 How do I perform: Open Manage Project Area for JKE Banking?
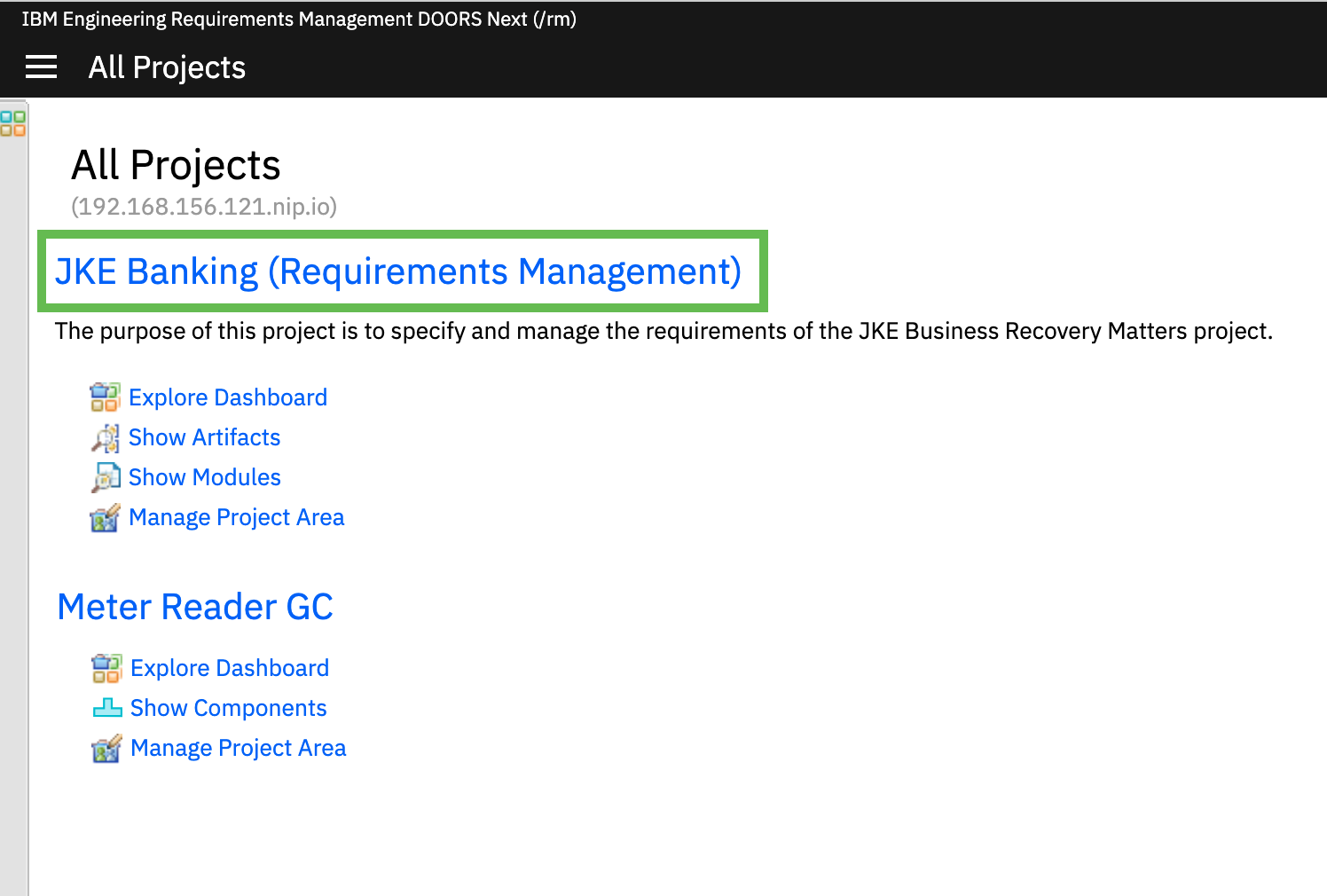tap(237, 517)
